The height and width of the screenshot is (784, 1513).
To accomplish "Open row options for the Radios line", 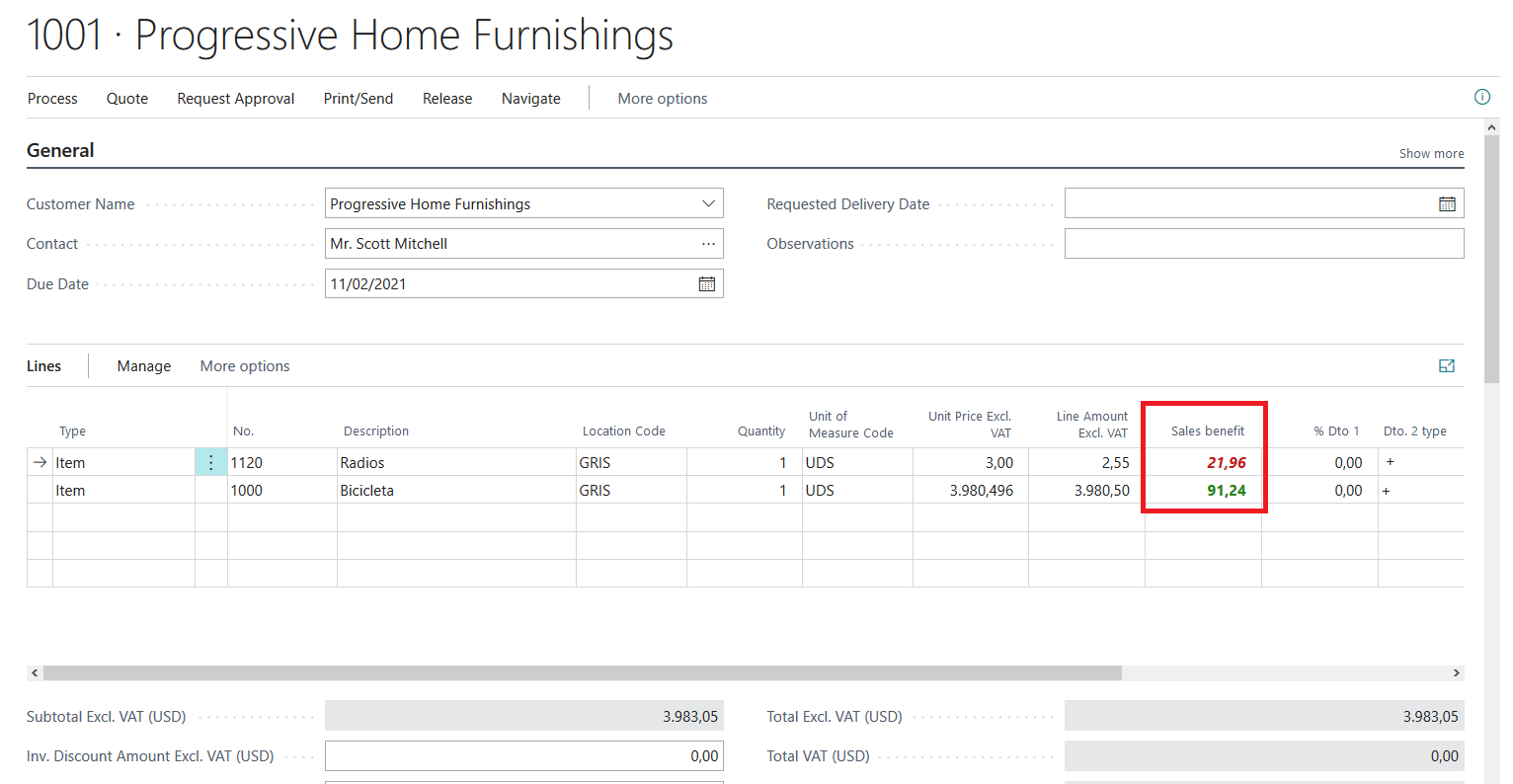I will pos(210,462).
